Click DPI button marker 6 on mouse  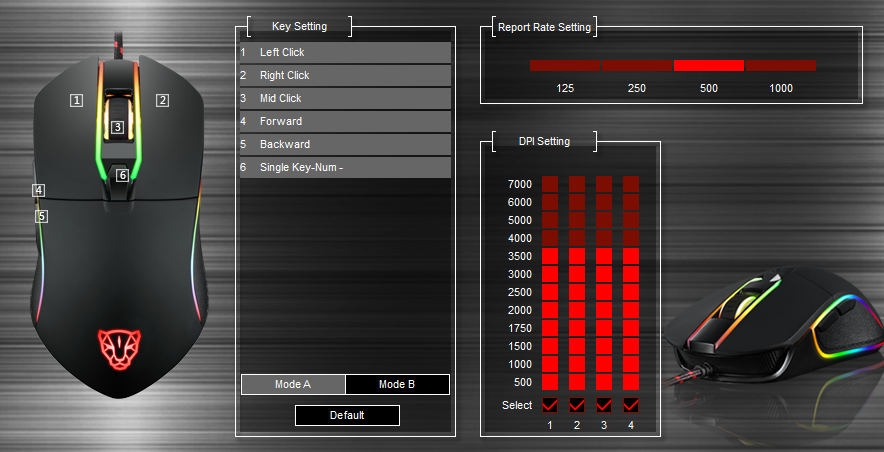pyautogui.click(x=122, y=175)
